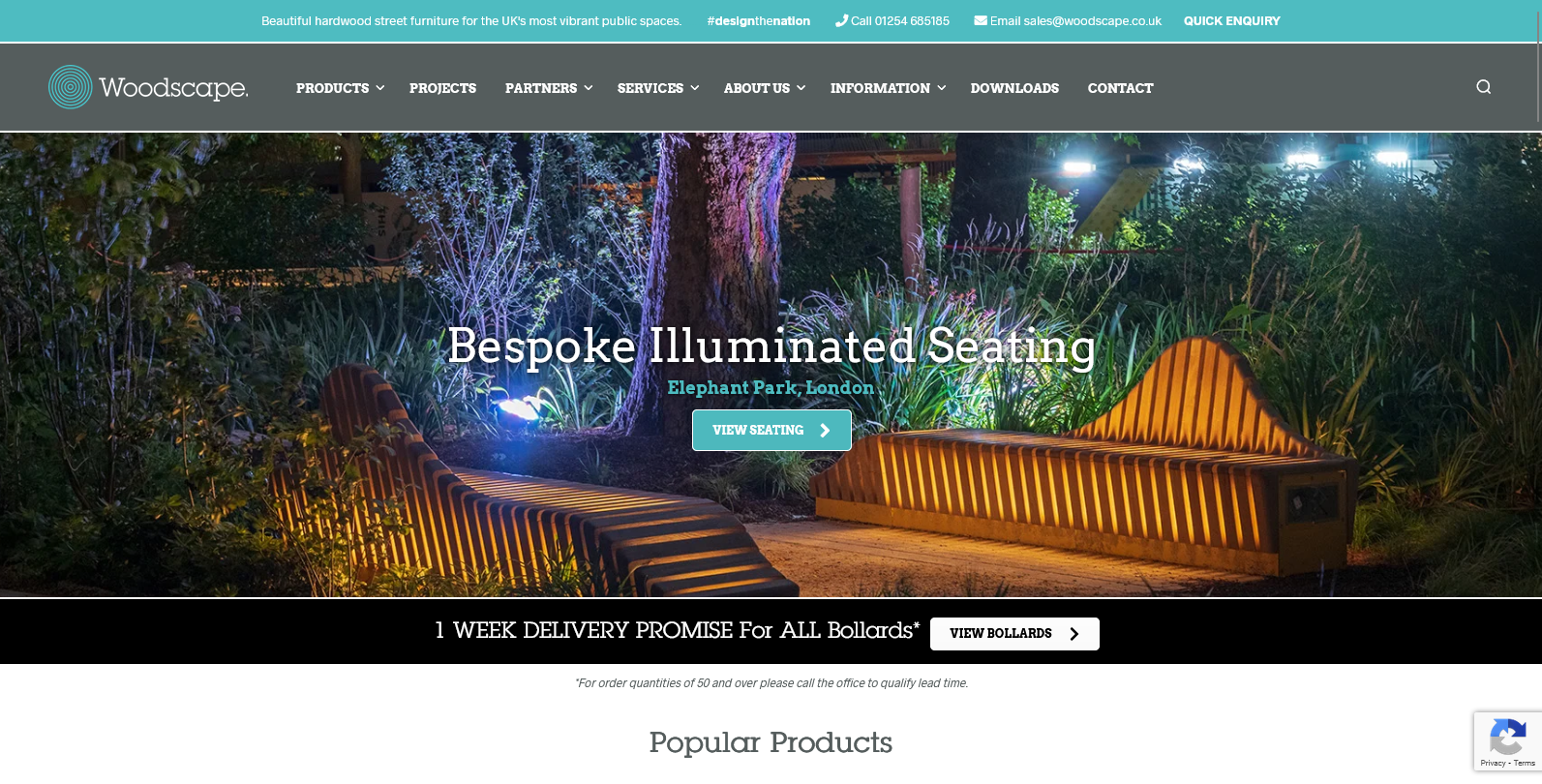Select Contact in the navigation bar
The width and height of the screenshot is (1542, 784).
(1120, 88)
